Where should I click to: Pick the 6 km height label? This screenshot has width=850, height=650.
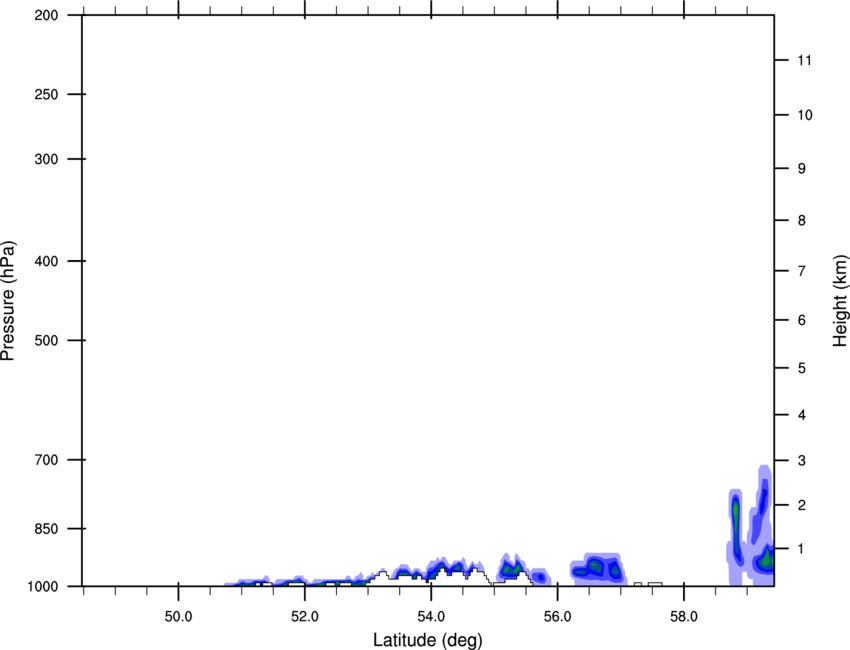[x=802, y=320]
